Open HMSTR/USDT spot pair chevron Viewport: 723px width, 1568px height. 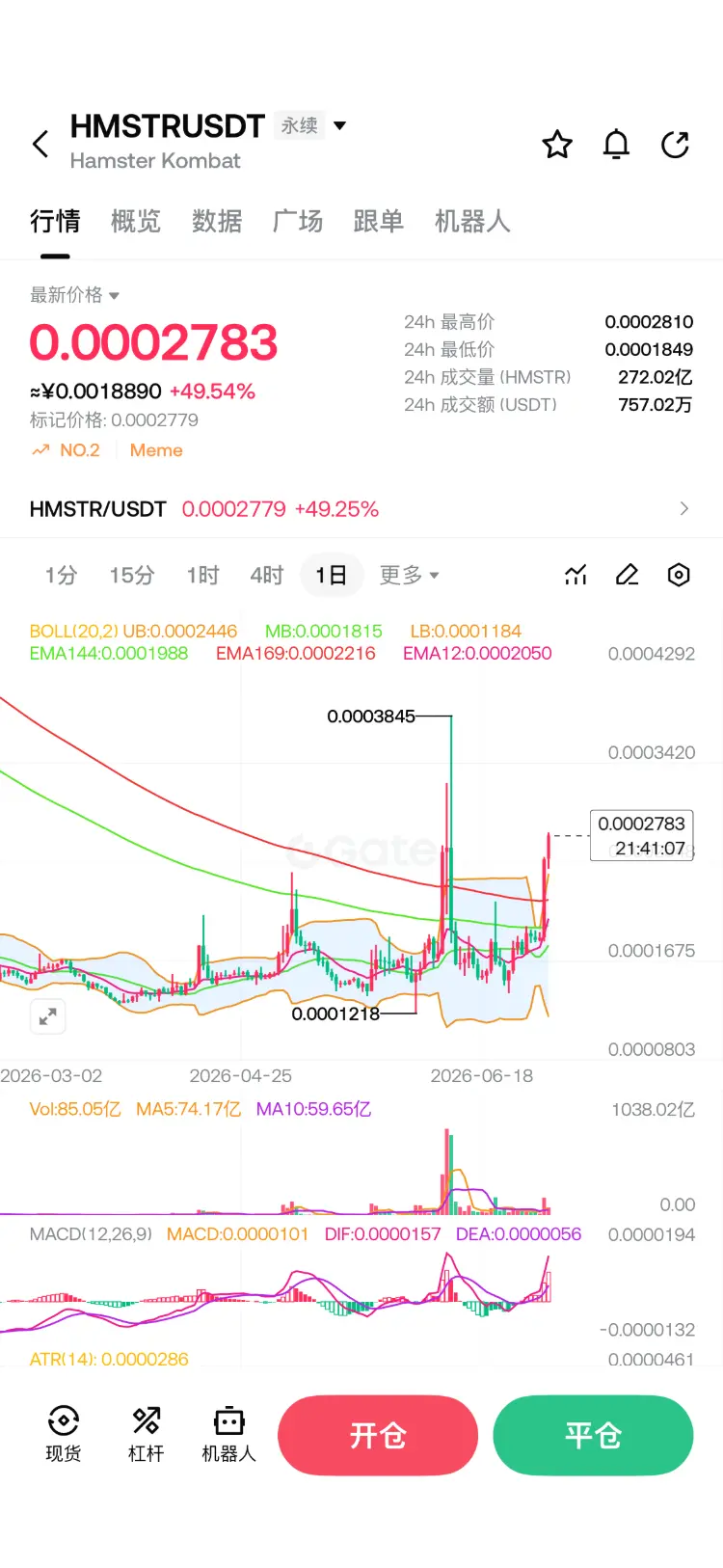click(684, 508)
